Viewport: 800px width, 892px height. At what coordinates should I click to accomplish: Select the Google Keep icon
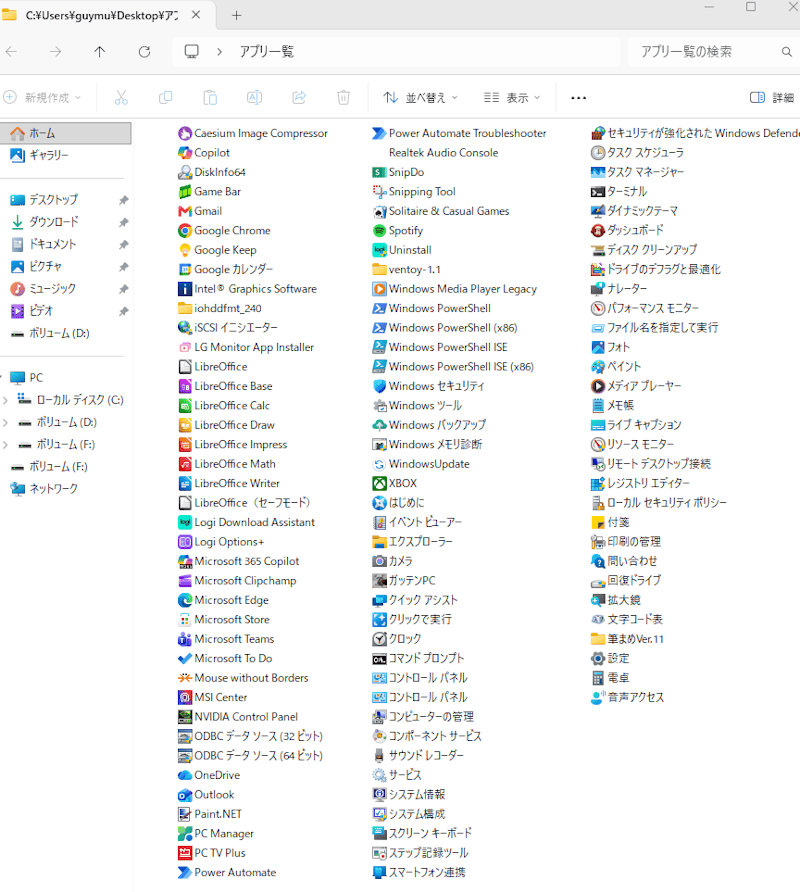tap(184, 250)
